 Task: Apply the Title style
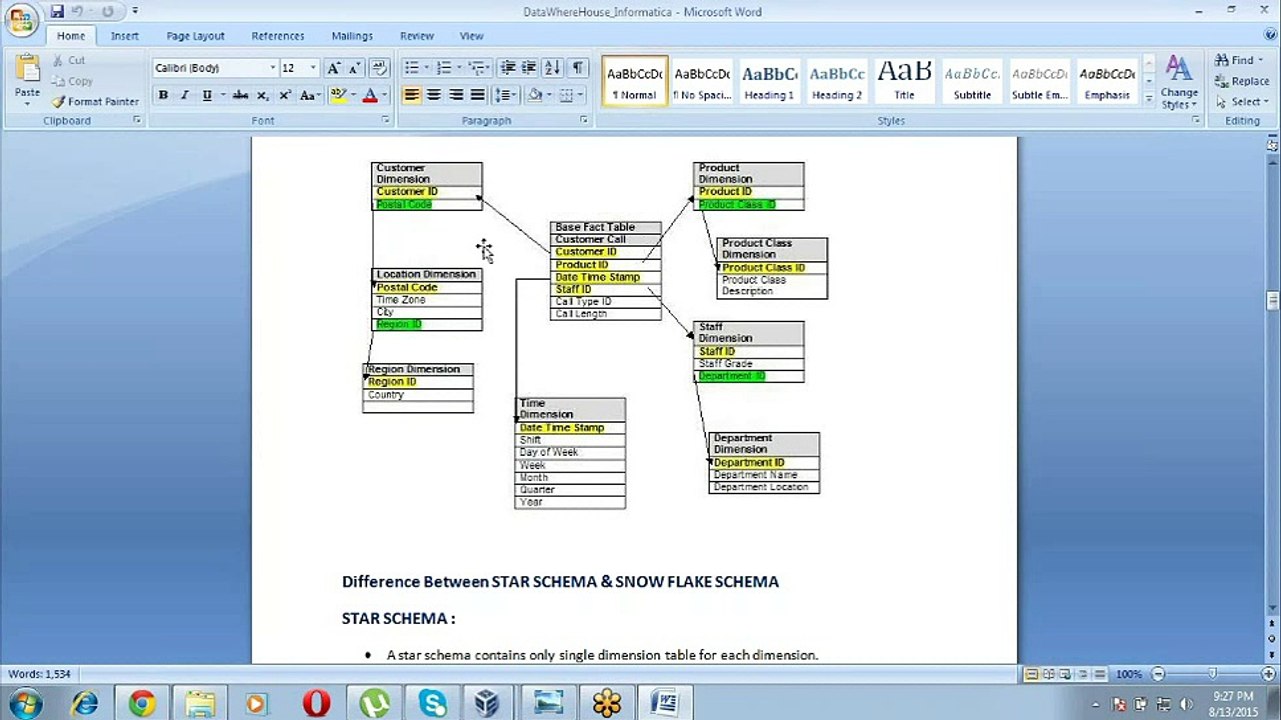[904, 81]
